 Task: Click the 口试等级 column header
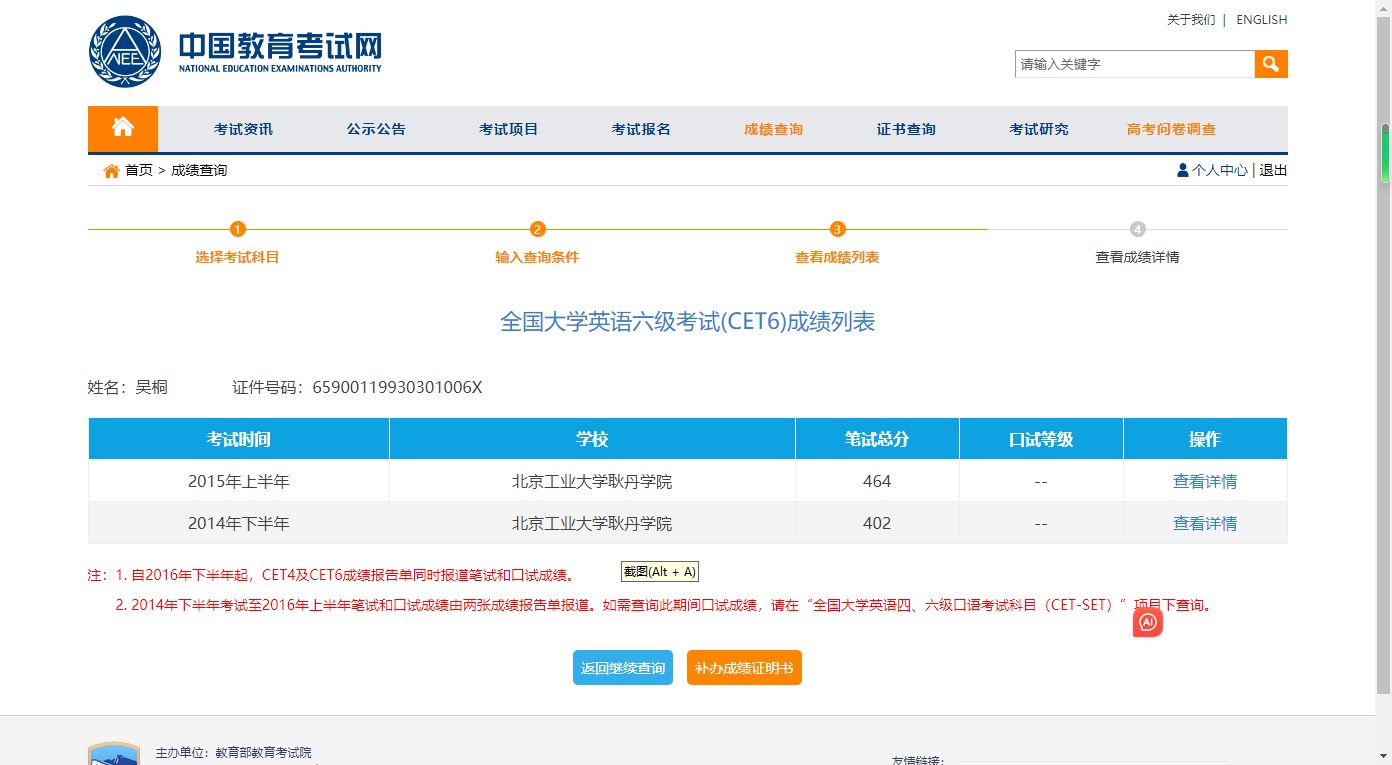coord(1041,439)
